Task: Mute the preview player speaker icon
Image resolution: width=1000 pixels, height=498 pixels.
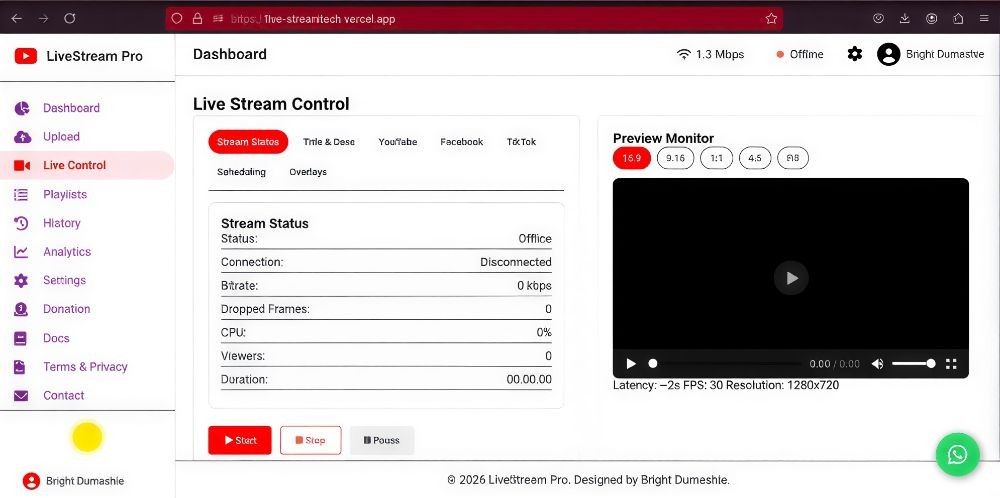Action: (878, 364)
